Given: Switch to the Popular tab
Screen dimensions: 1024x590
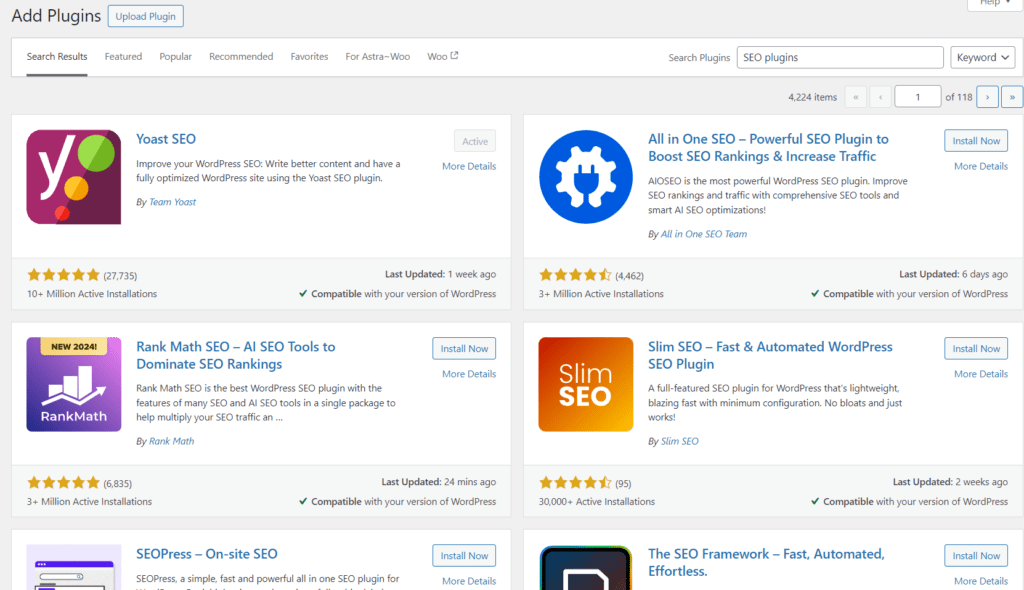Looking at the screenshot, I should pyautogui.click(x=176, y=57).
